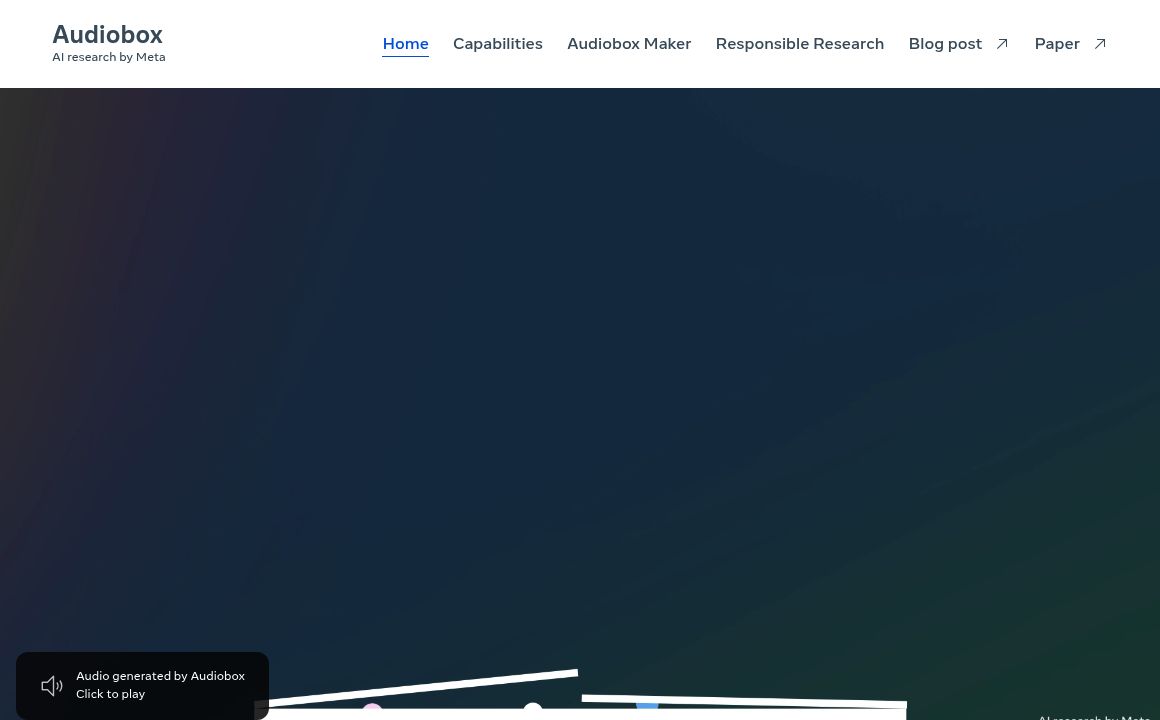
Task: Click the speaker icon on the audio player
Action: coord(51,685)
